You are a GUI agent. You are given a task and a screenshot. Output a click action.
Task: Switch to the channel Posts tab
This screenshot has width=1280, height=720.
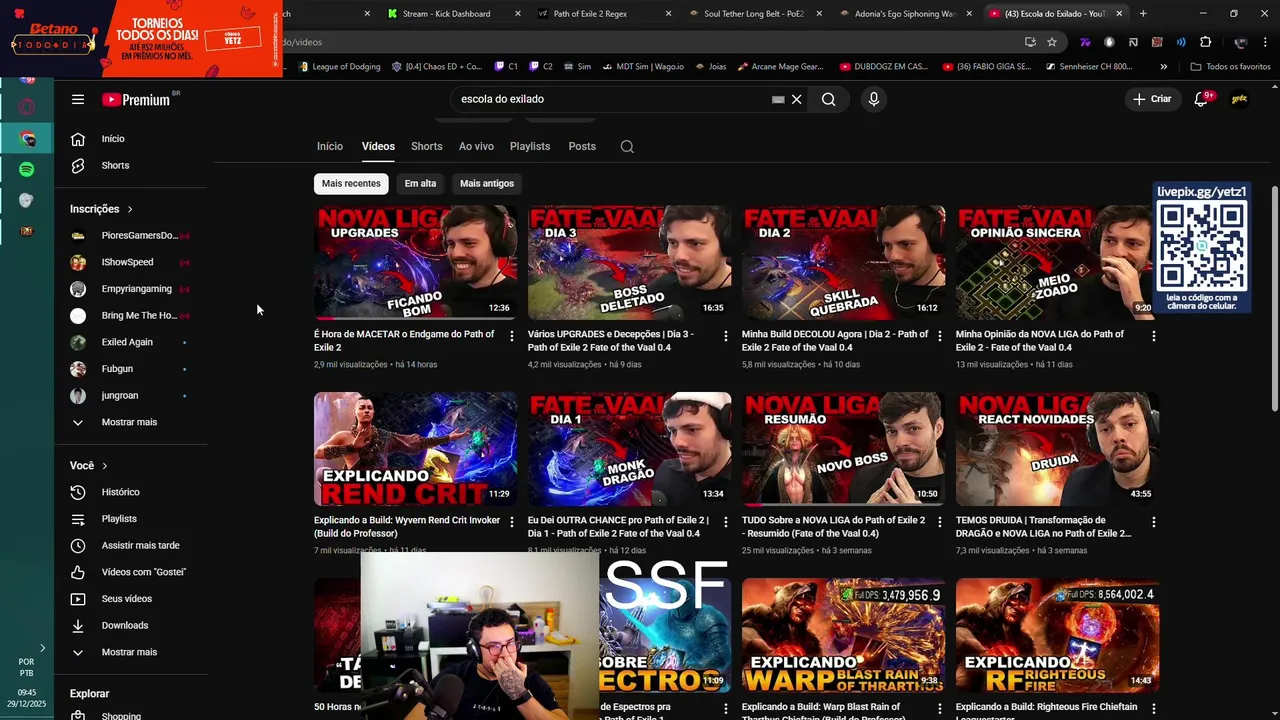[582, 147]
